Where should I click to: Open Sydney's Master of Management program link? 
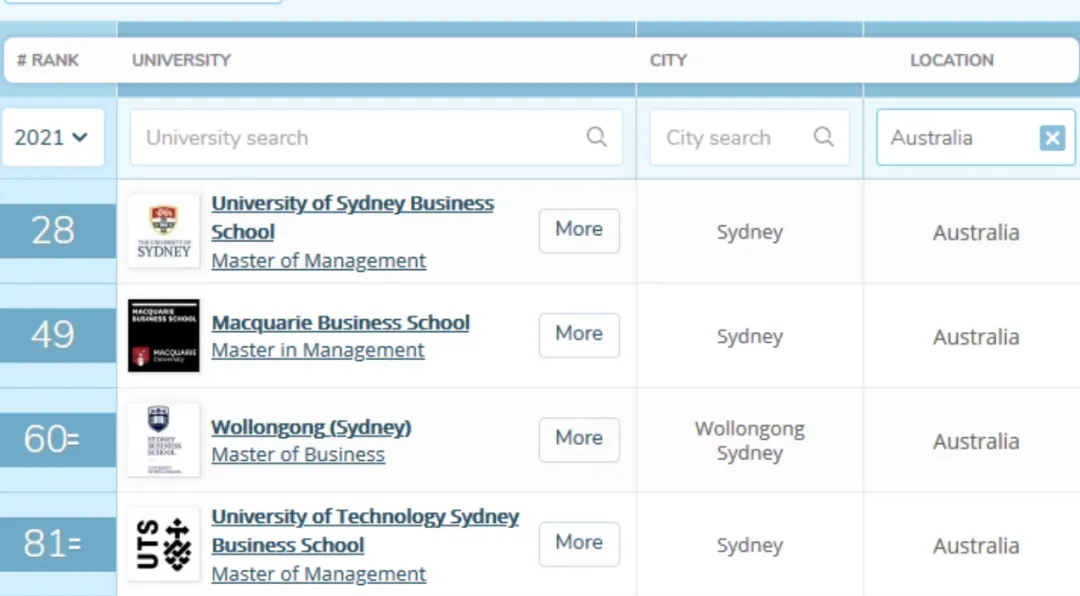pos(318,260)
